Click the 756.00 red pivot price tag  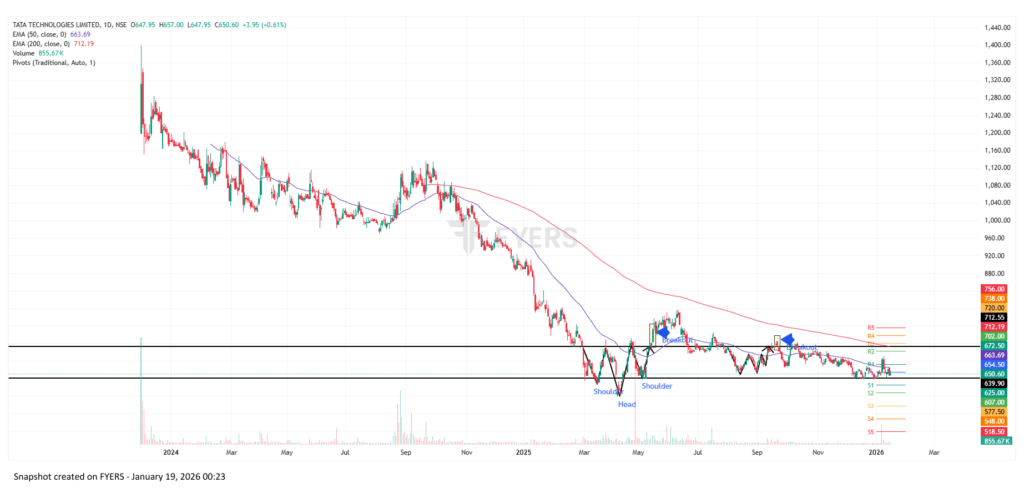point(994,288)
